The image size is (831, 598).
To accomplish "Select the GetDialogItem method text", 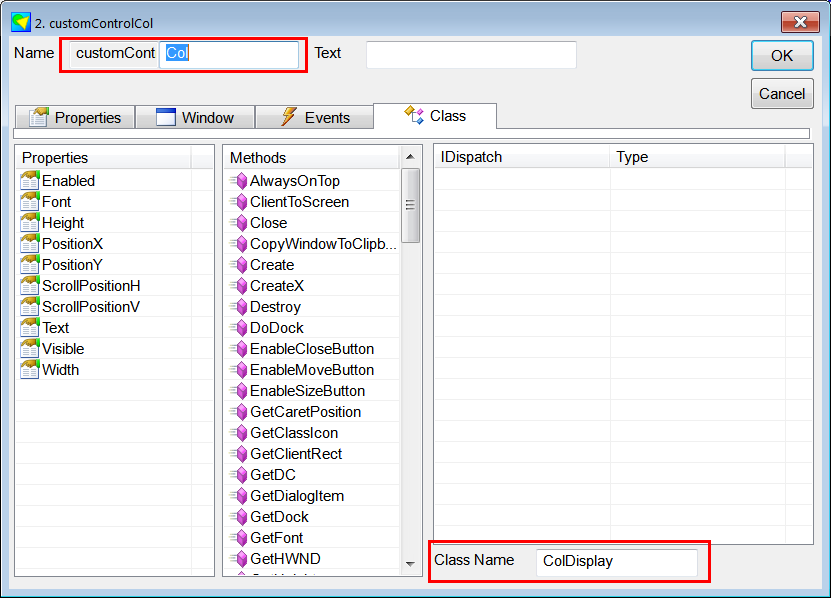I will coord(297,496).
